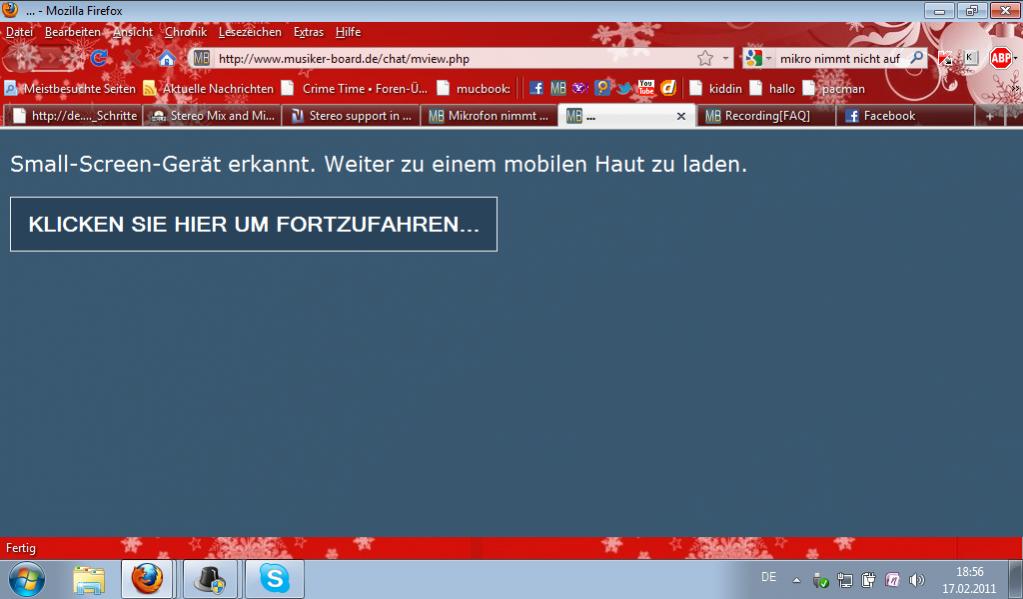Open 'Aktuelle Nachrichten' feed bookmark
The width and height of the screenshot is (1023, 599).
209,88
